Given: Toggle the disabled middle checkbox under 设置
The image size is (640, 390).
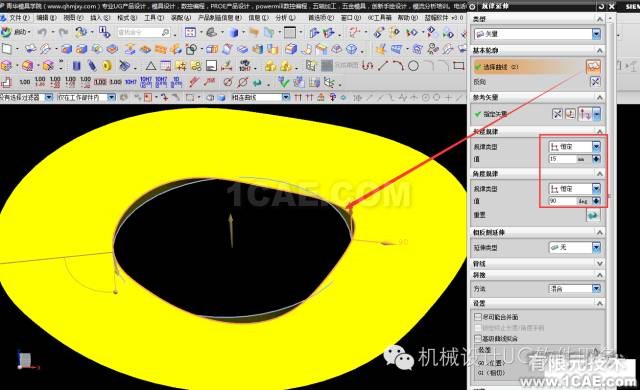Looking at the screenshot, I should tap(478, 327).
